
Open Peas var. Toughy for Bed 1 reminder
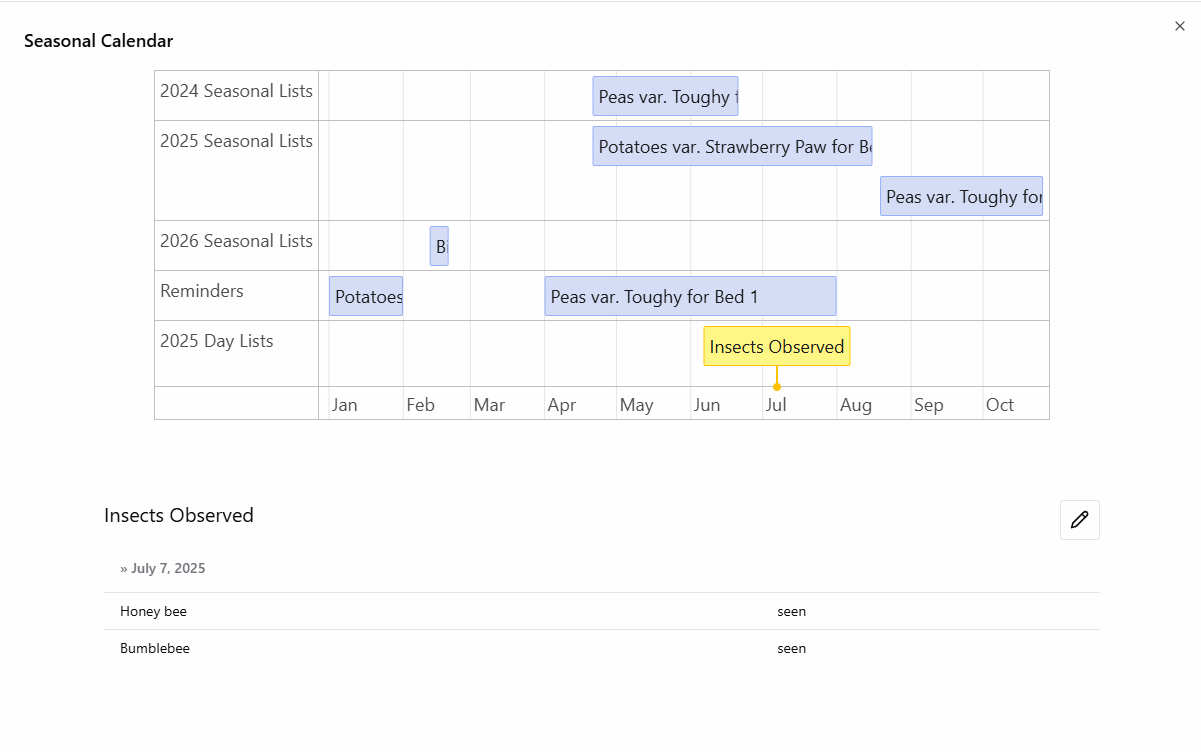point(690,296)
